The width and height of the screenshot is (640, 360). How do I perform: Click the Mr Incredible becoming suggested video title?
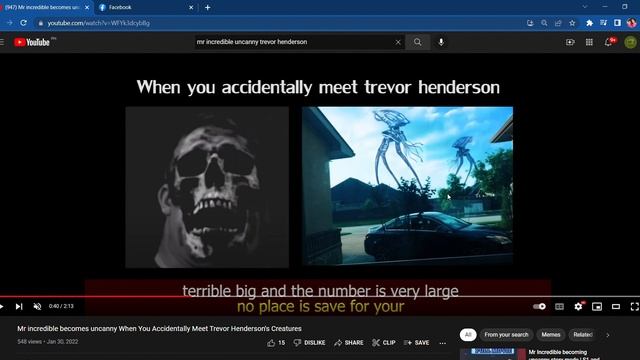pos(564,355)
